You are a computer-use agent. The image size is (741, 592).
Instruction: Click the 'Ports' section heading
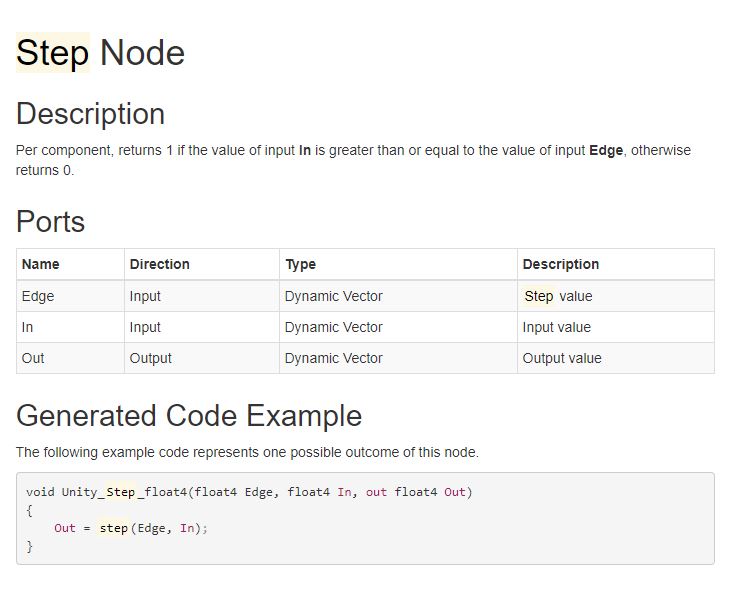(x=50, y=221)
